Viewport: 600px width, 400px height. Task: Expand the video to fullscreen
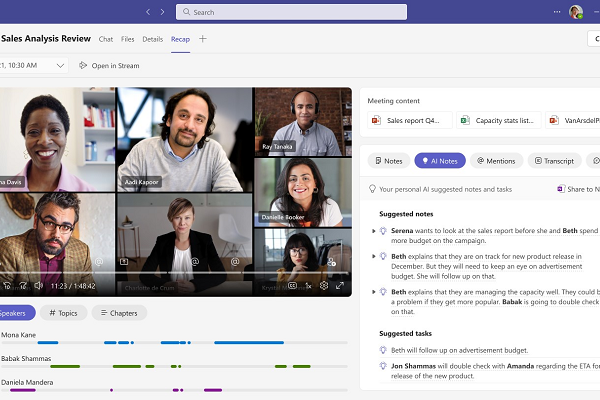coord(340,286)
